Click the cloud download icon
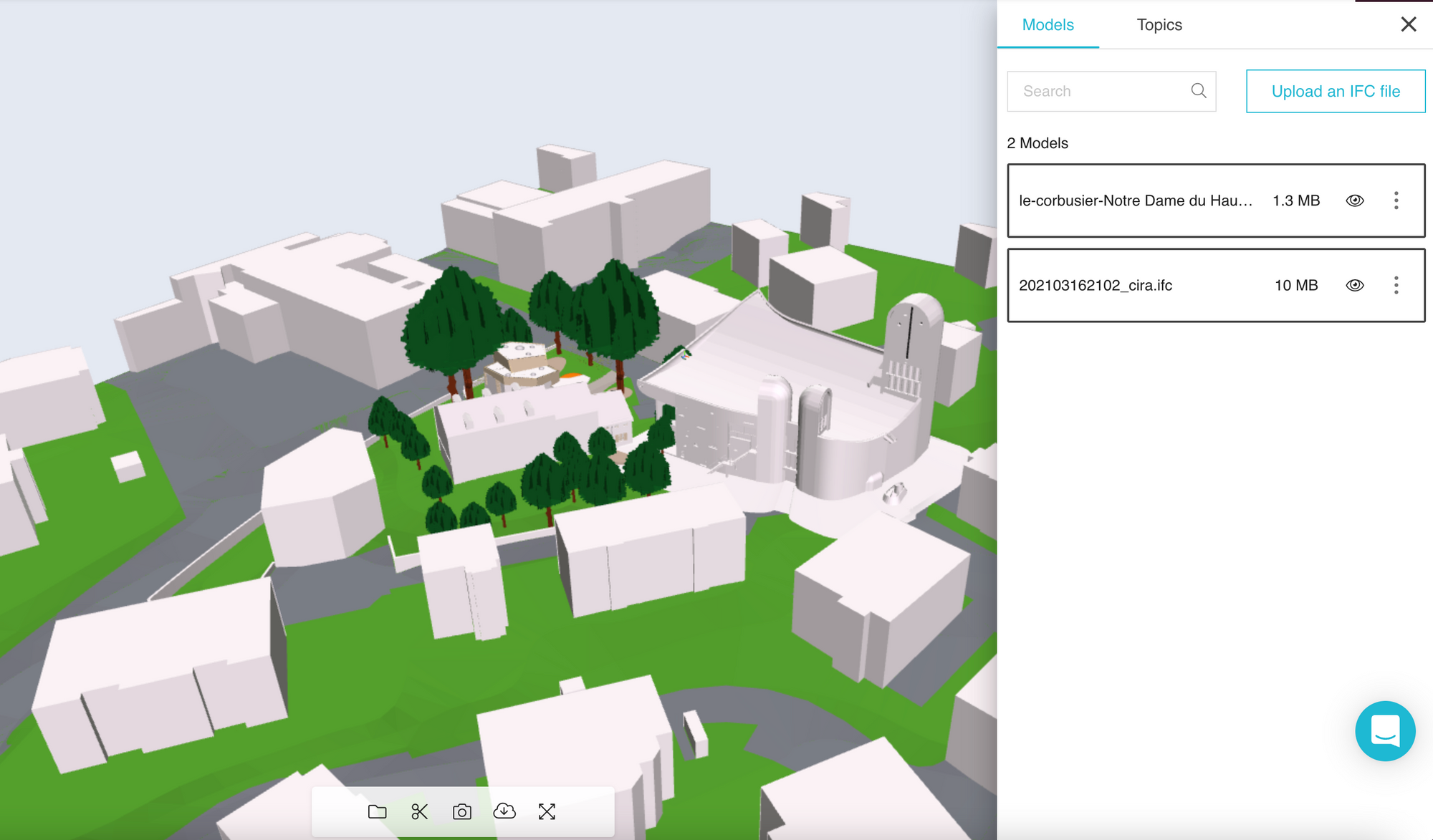 click(504, 811)
